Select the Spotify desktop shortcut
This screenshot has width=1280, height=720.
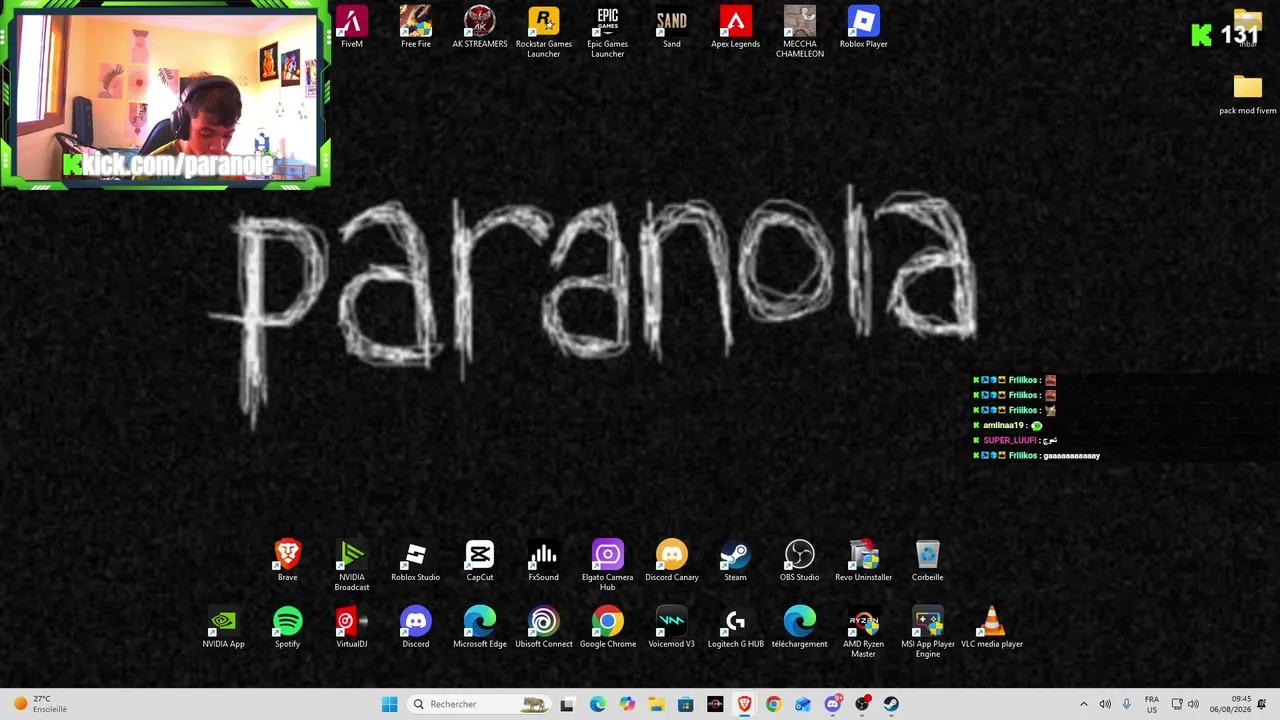(x=288, y=628)
